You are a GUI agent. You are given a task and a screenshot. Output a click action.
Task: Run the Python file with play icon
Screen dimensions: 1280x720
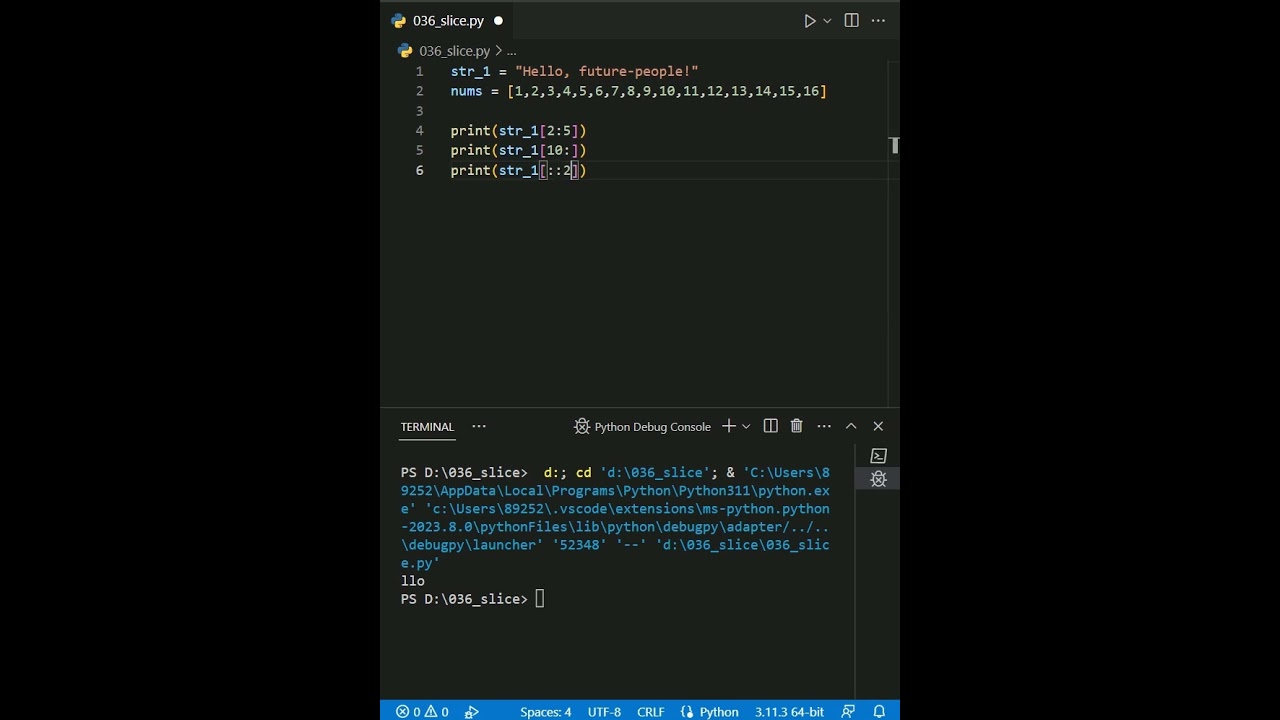click(x=810, y=21)
